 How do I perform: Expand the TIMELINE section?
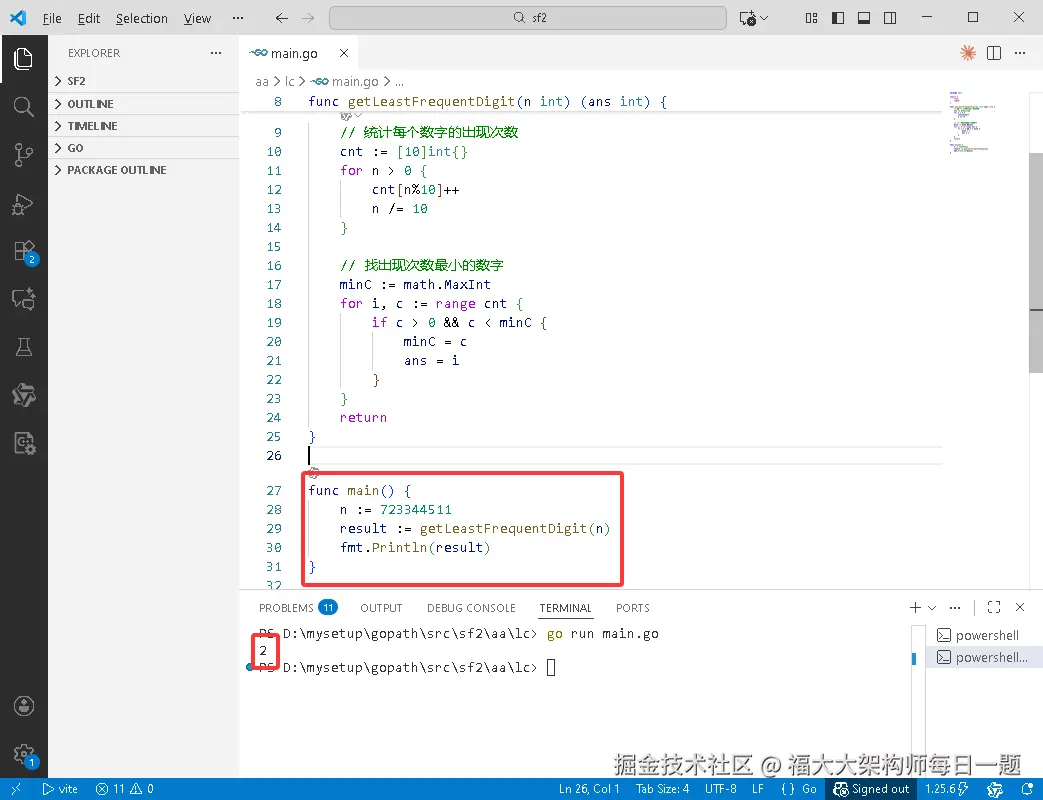tap(144, 126)
